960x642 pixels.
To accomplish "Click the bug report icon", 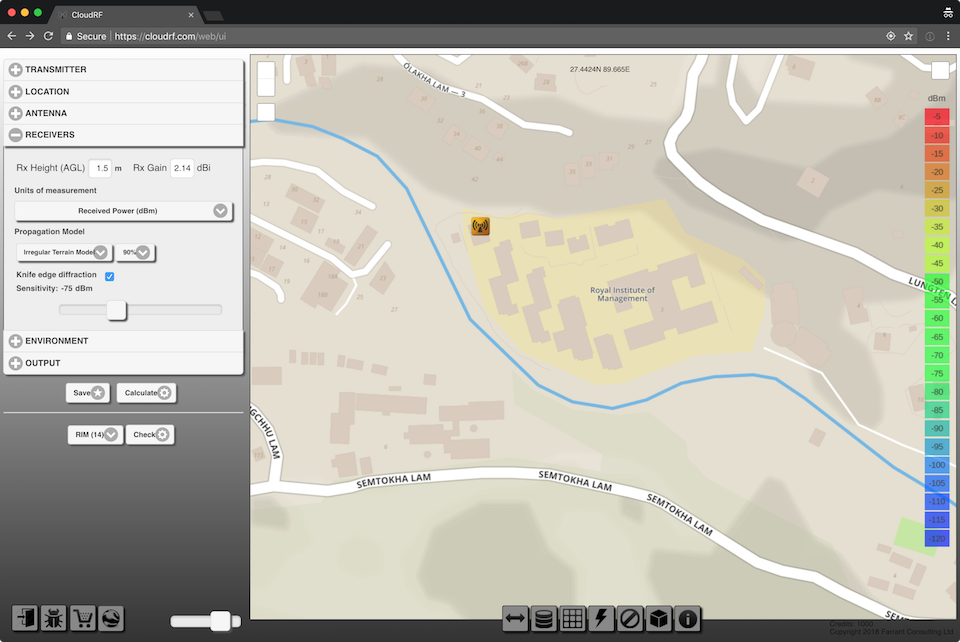I will tap(55, 618).
